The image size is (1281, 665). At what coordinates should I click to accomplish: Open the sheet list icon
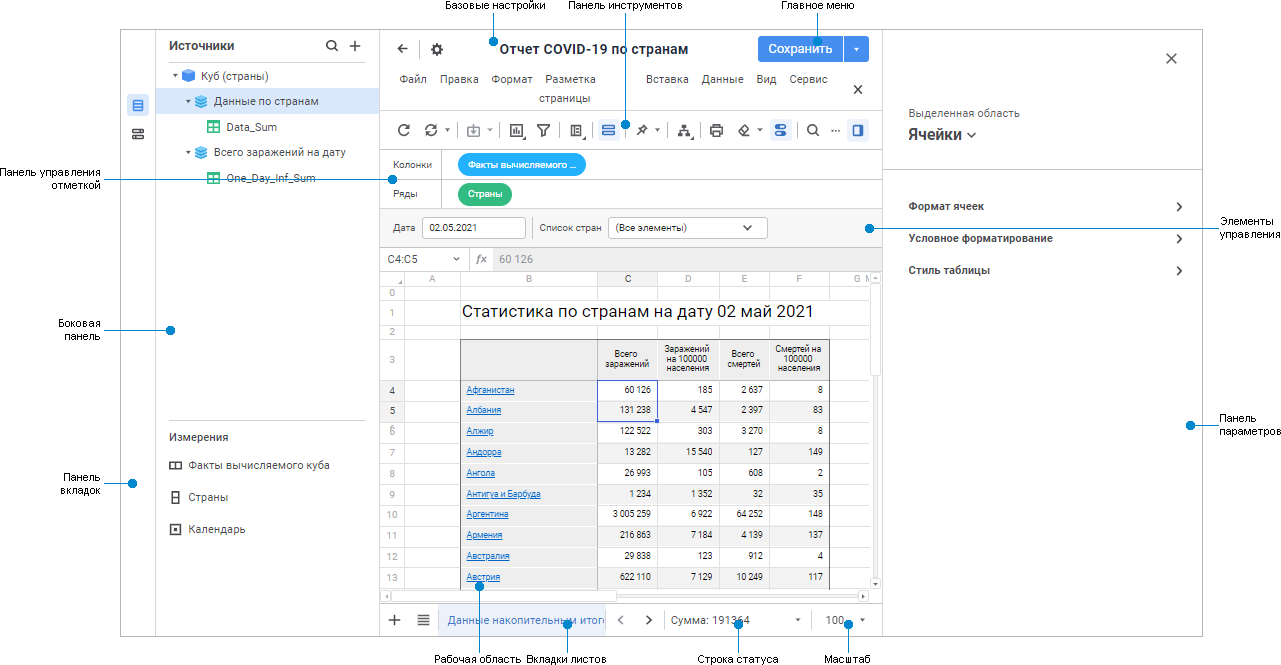423,620
